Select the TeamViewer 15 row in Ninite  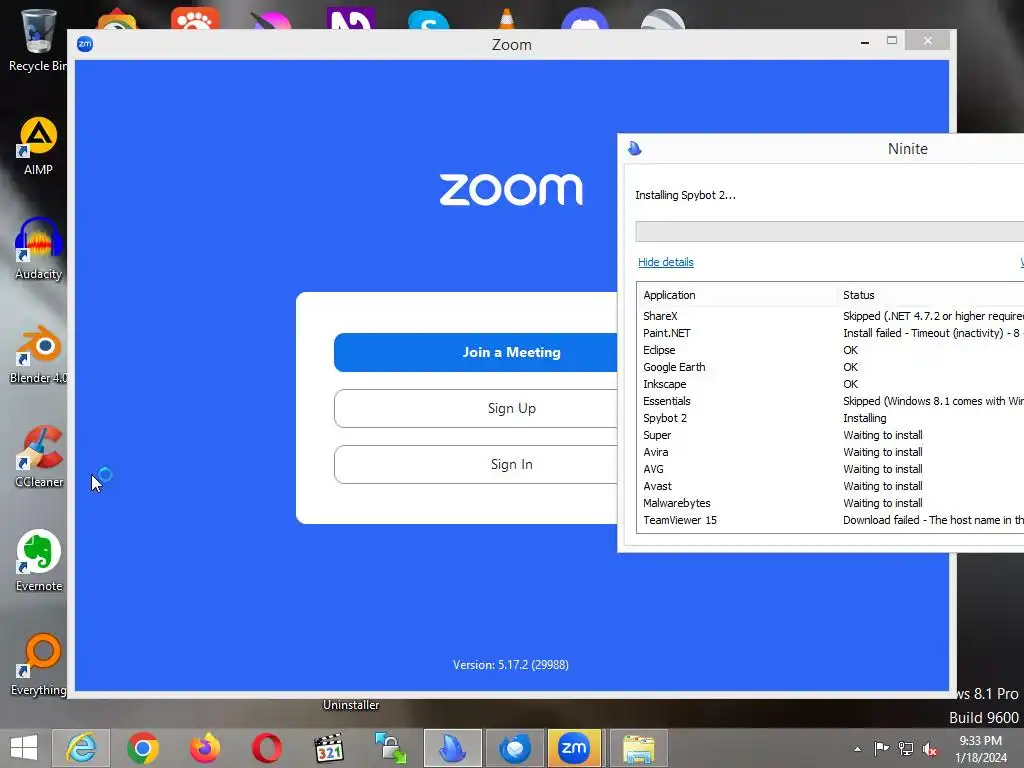830,520
